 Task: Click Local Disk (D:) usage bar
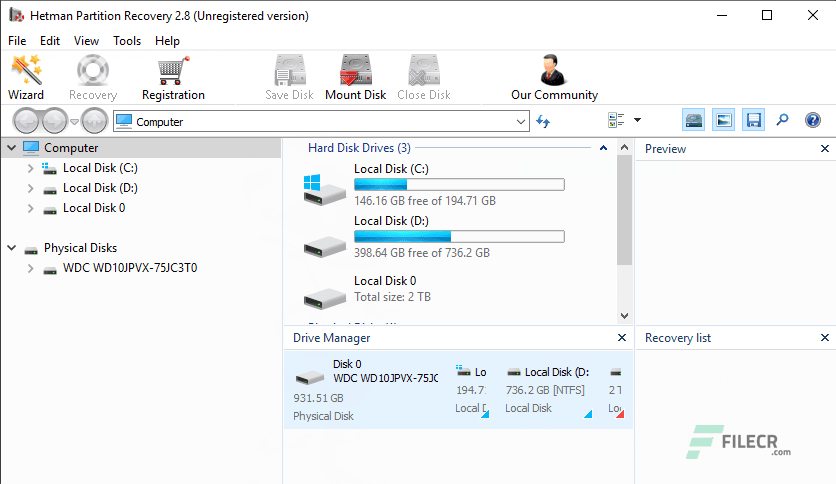coord(459,236)
